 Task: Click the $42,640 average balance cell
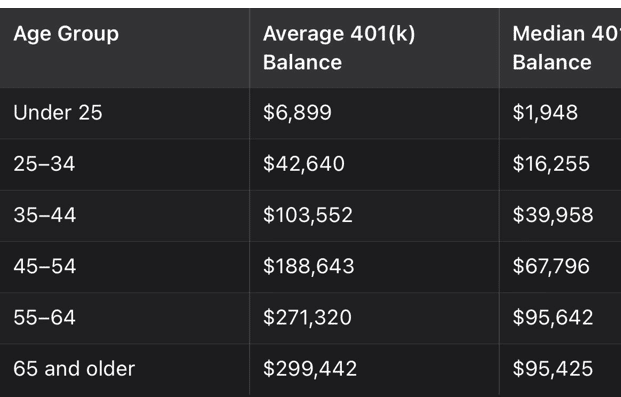pos(304,164)
